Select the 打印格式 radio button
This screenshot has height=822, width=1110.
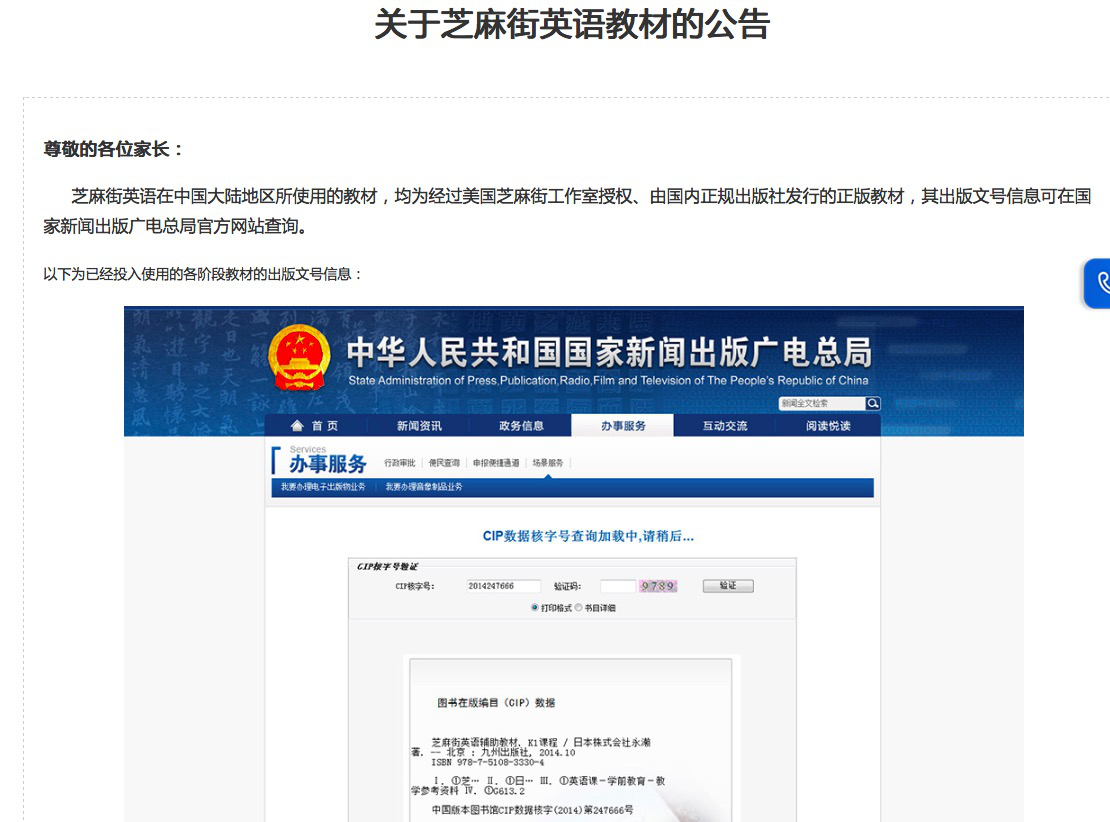(534, 607)
